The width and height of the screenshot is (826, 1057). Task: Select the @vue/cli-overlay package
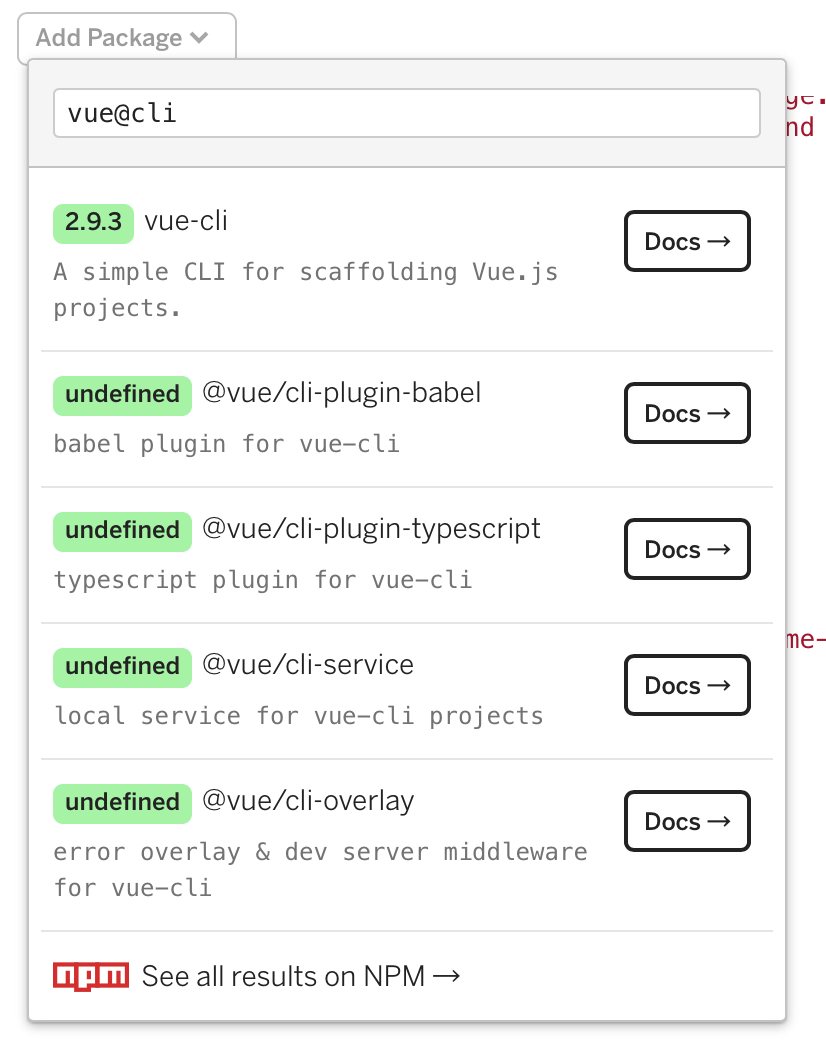click(307, 801)
